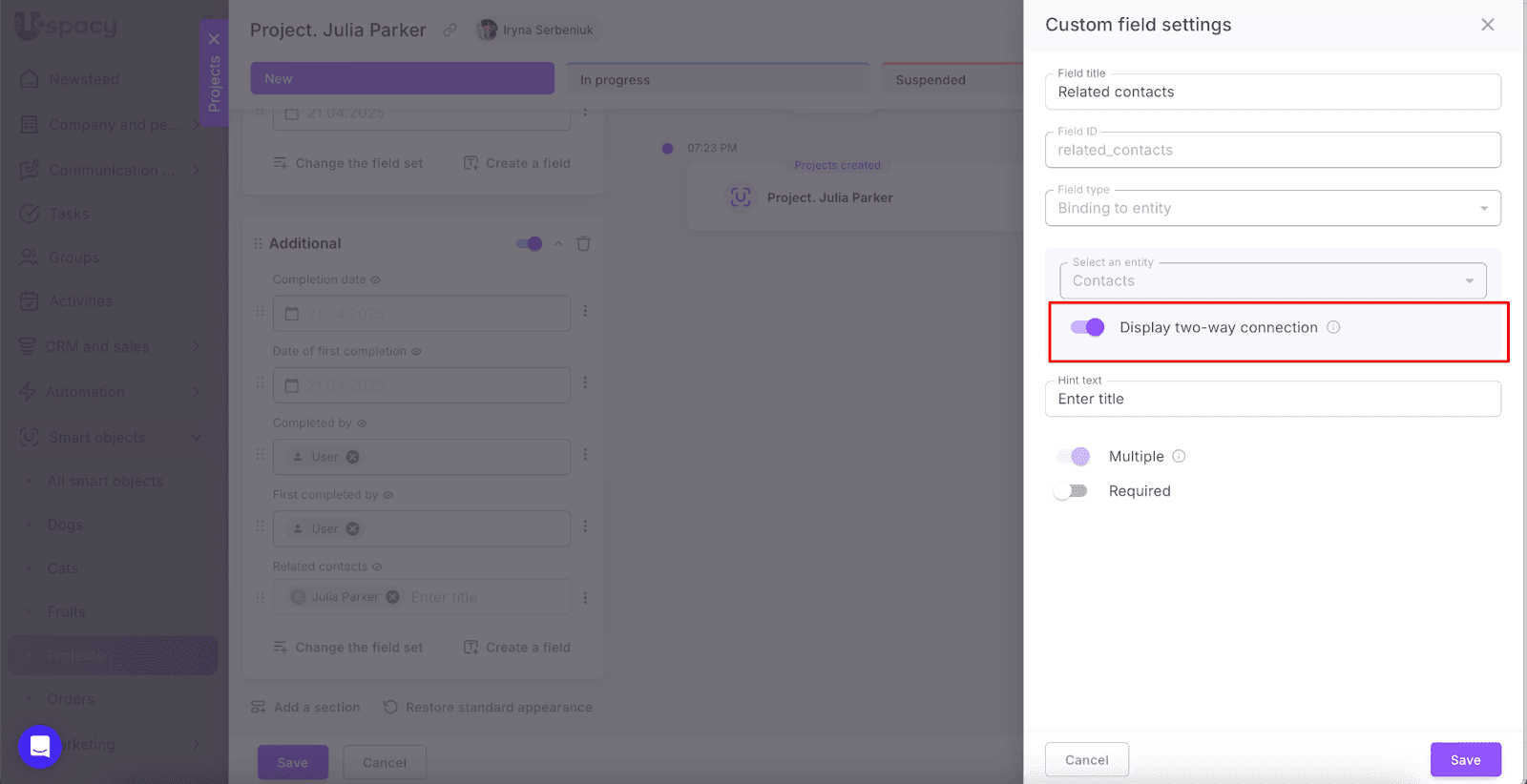The image size is (1527, 784).
Task: Click the info icon beside Display two-way connection
Action: (x=1333, y=327)
